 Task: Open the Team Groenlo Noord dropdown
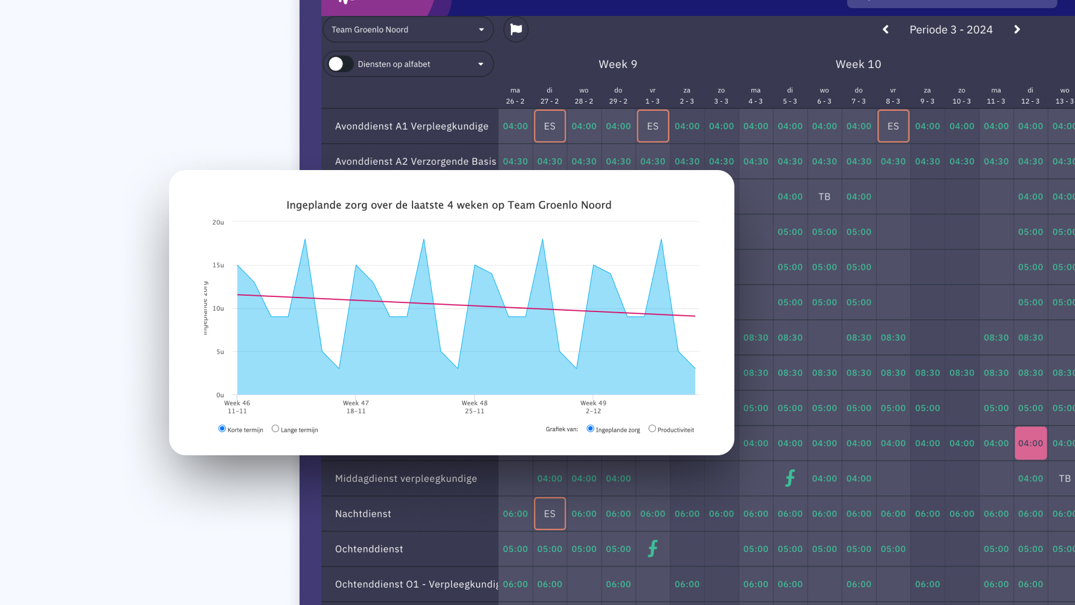[408, 30]
